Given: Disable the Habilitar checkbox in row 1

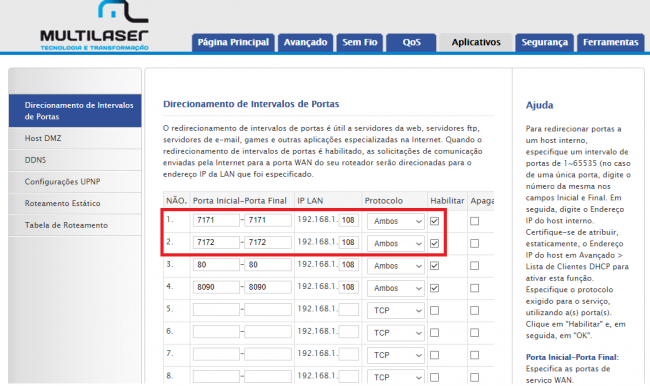Looking at the screenshot, I should (x=434, y=221).
